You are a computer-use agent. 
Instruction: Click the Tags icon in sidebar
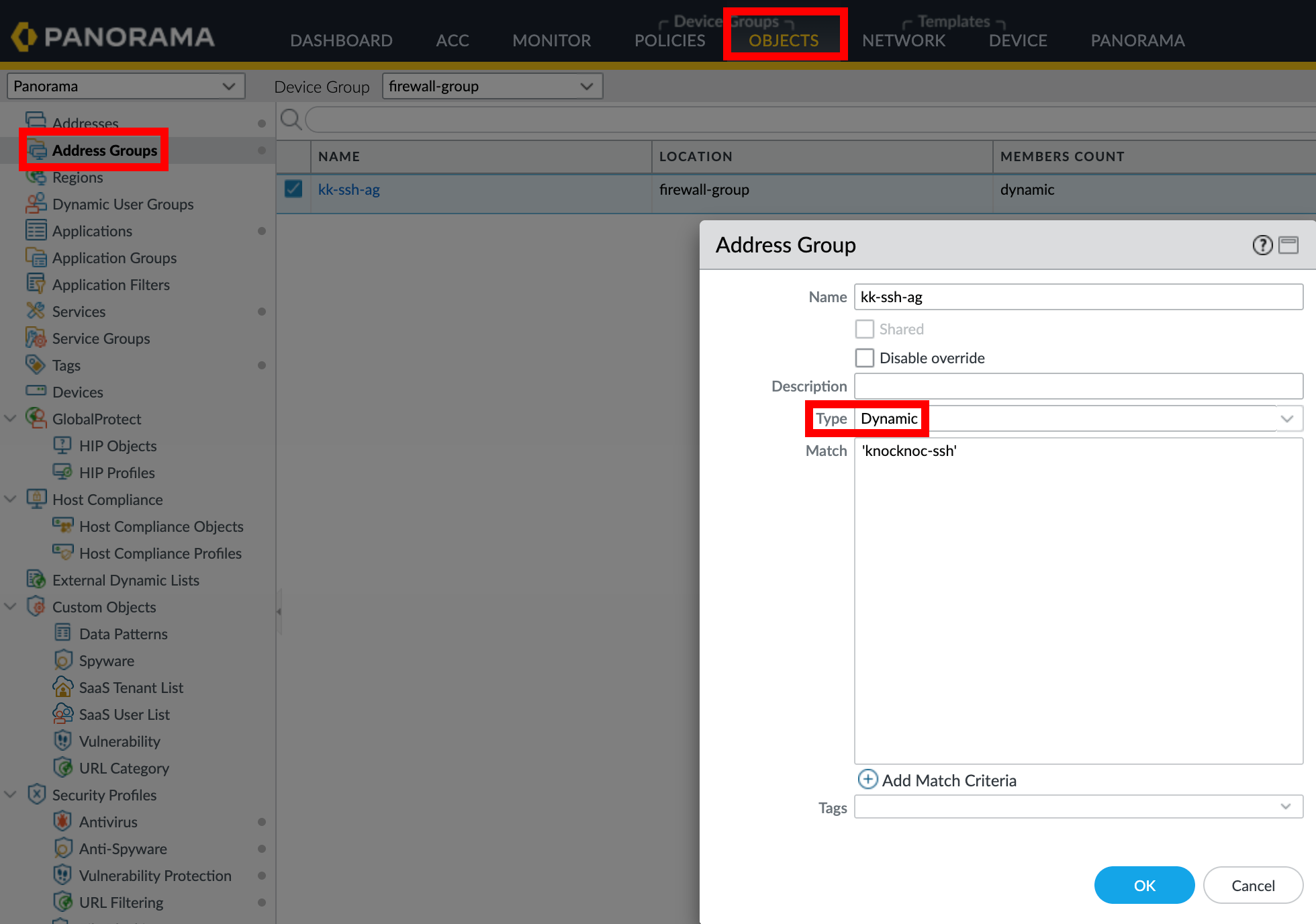(x=36, y=365)
